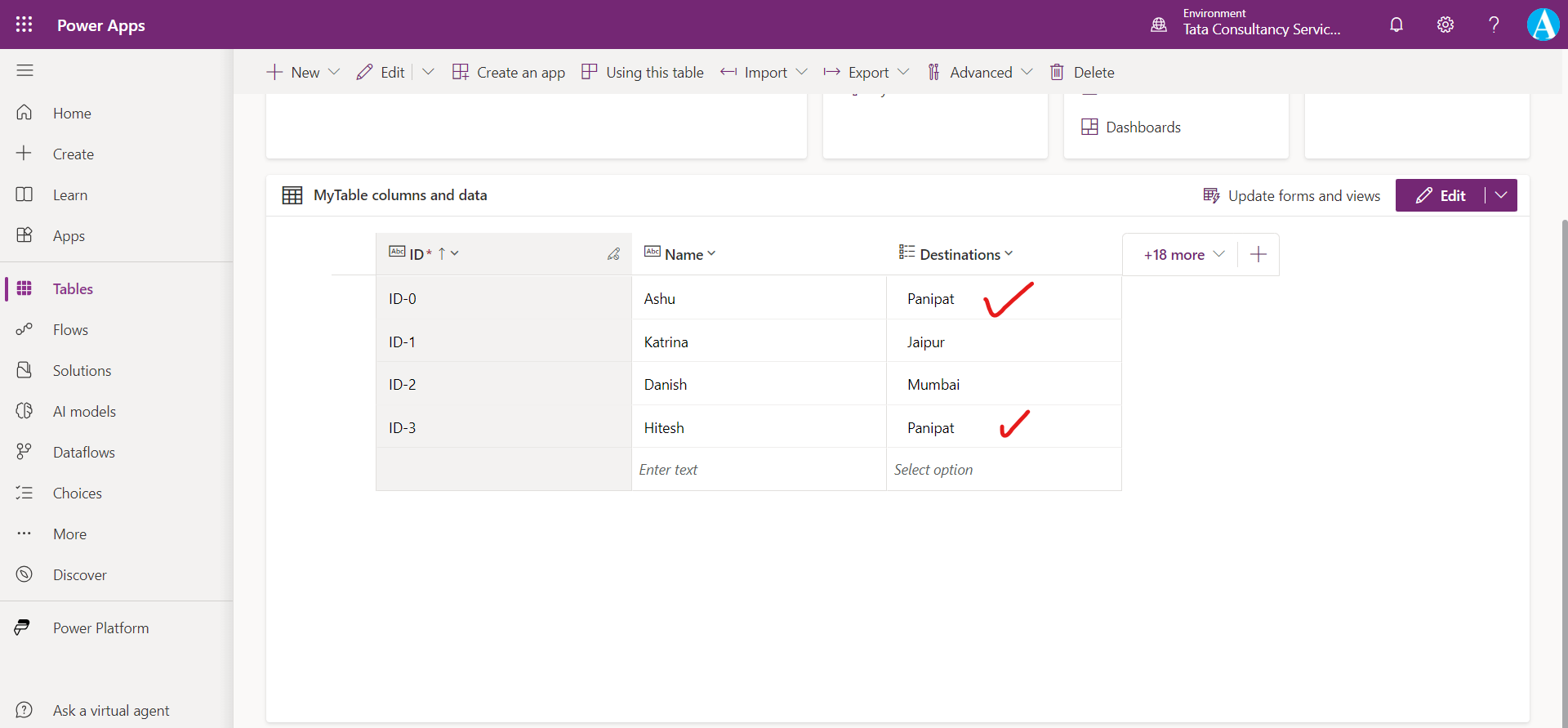
Task: Open the Advanced menu in toolbar
Action: tap(980, 73)
